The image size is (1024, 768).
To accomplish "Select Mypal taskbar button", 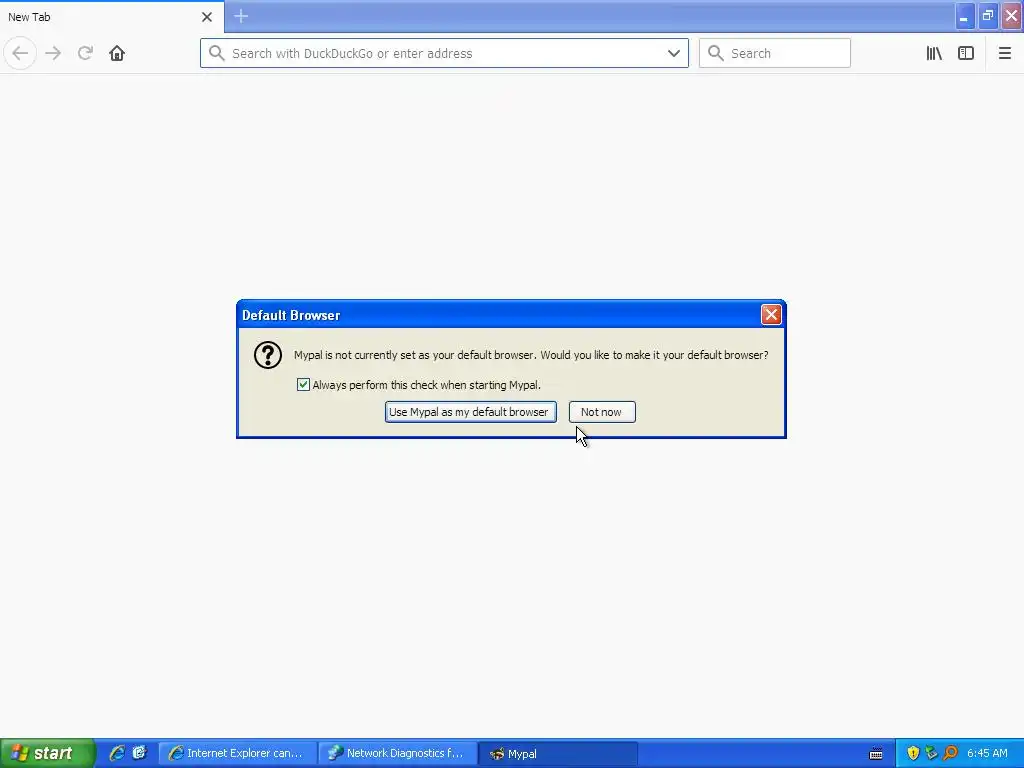I will (x=557, y=753).
